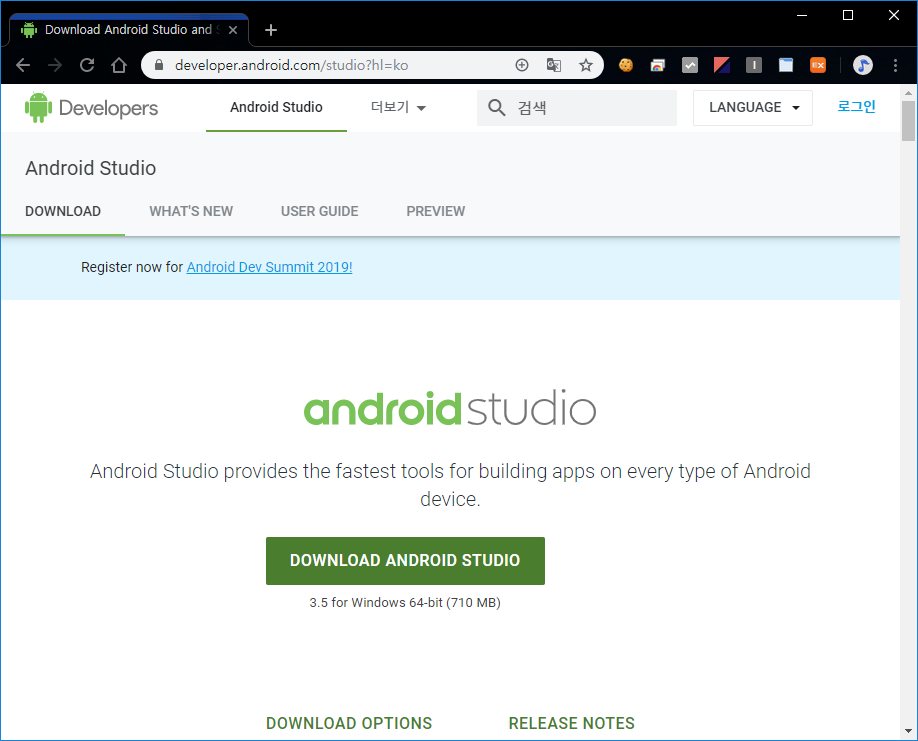Open the cookie extension icon
Viewport: 918px width, 741px height.
[x=626, y=65]
